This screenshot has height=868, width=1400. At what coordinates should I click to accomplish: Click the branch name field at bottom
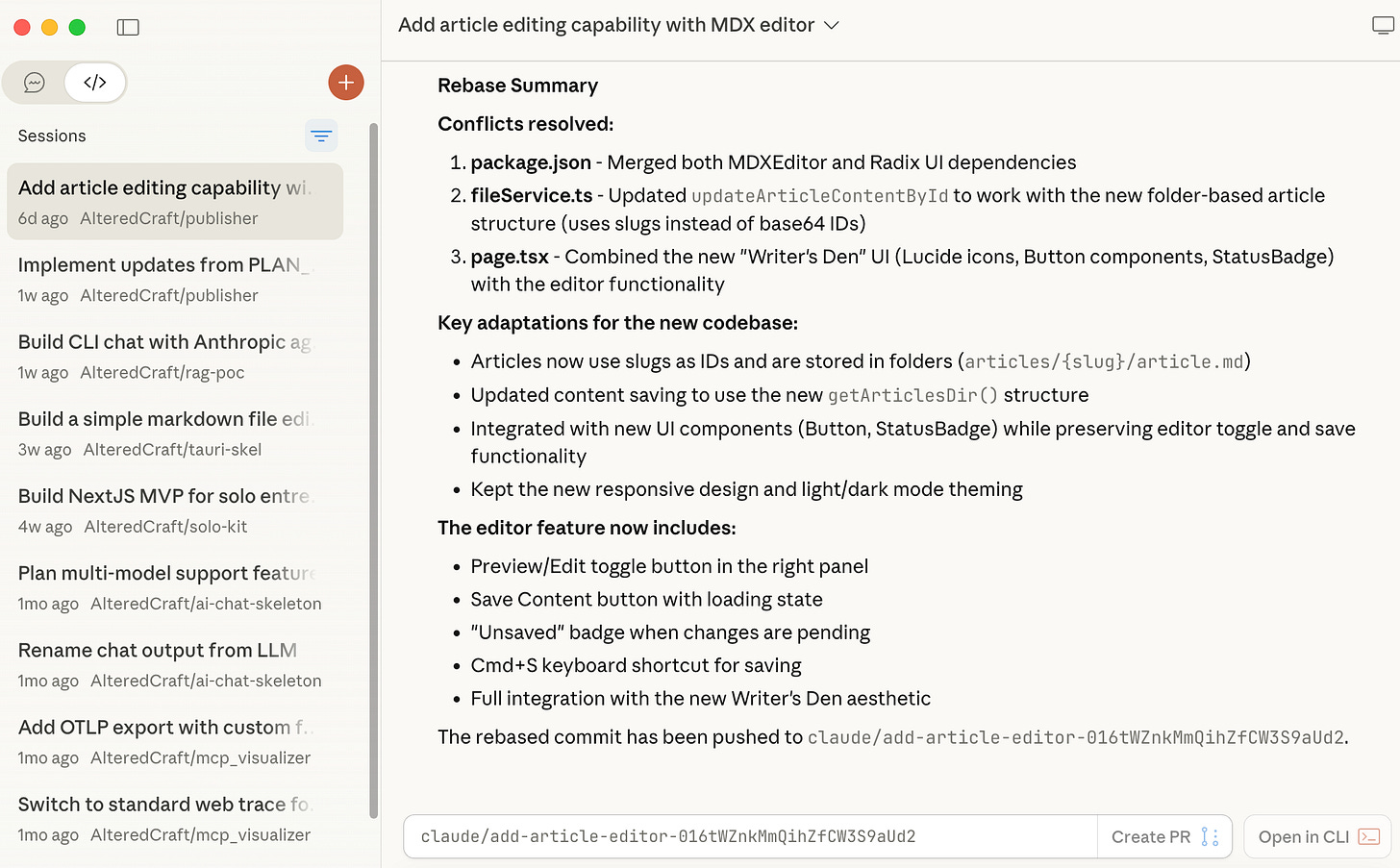(750, 836)
